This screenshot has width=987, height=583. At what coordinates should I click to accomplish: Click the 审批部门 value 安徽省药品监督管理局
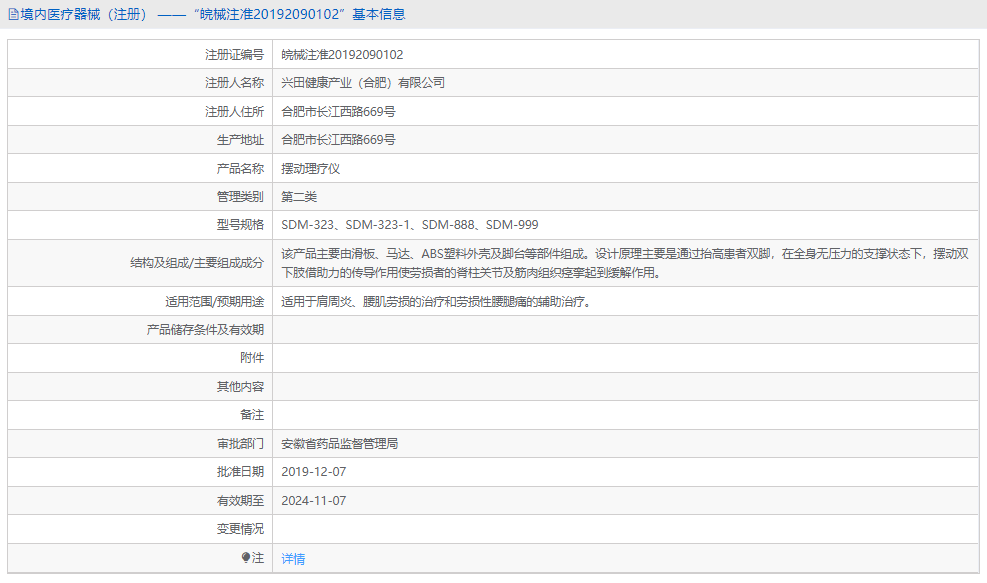tap(342, 442)
